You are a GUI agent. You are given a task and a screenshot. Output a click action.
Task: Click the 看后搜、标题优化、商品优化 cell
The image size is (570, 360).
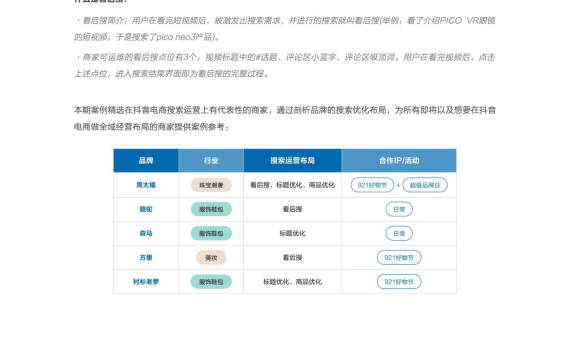pyautogui.click(x=292, y=185)
